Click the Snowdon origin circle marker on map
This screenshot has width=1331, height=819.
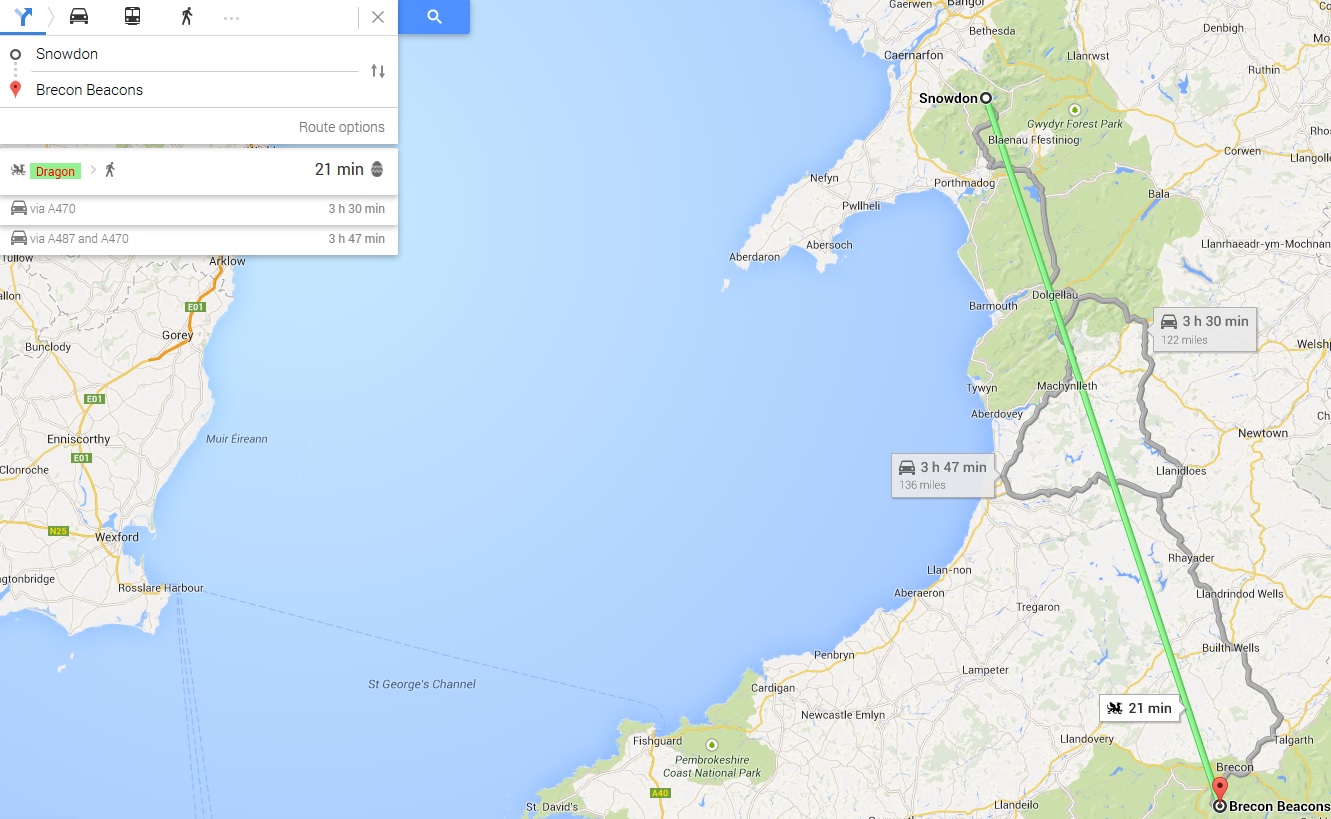point(986,98)
